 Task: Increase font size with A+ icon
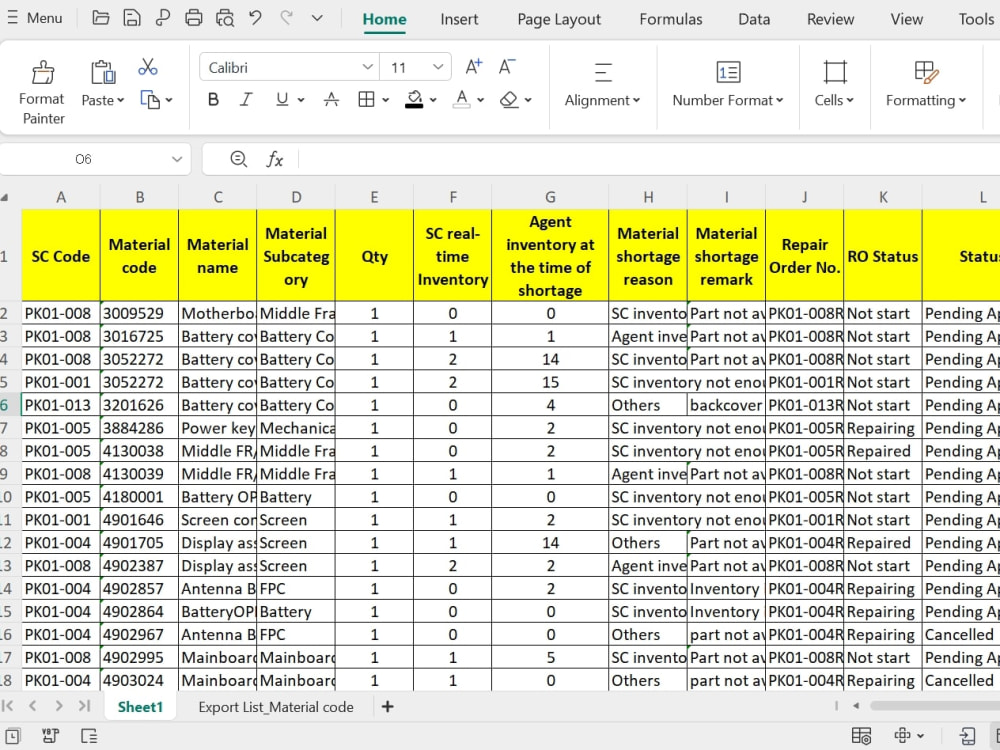(474, 66)
